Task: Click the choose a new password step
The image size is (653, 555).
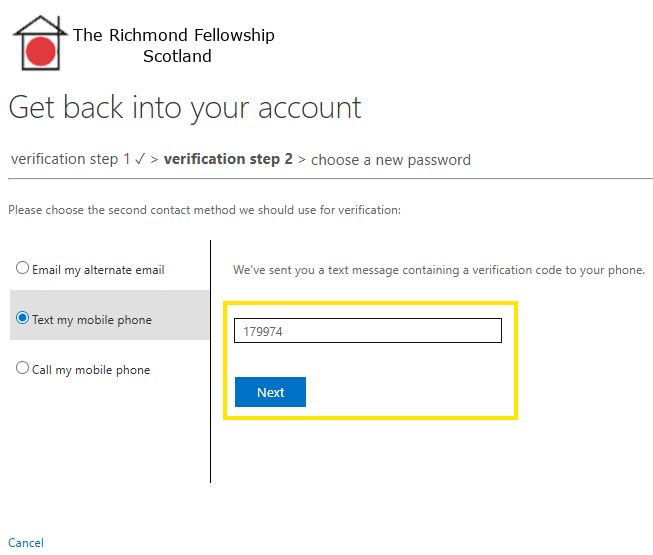Action: tap(391, 159)
